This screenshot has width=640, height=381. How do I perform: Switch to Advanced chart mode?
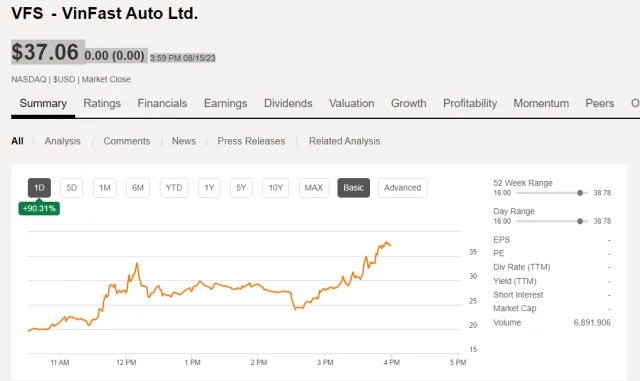(402, 188)
